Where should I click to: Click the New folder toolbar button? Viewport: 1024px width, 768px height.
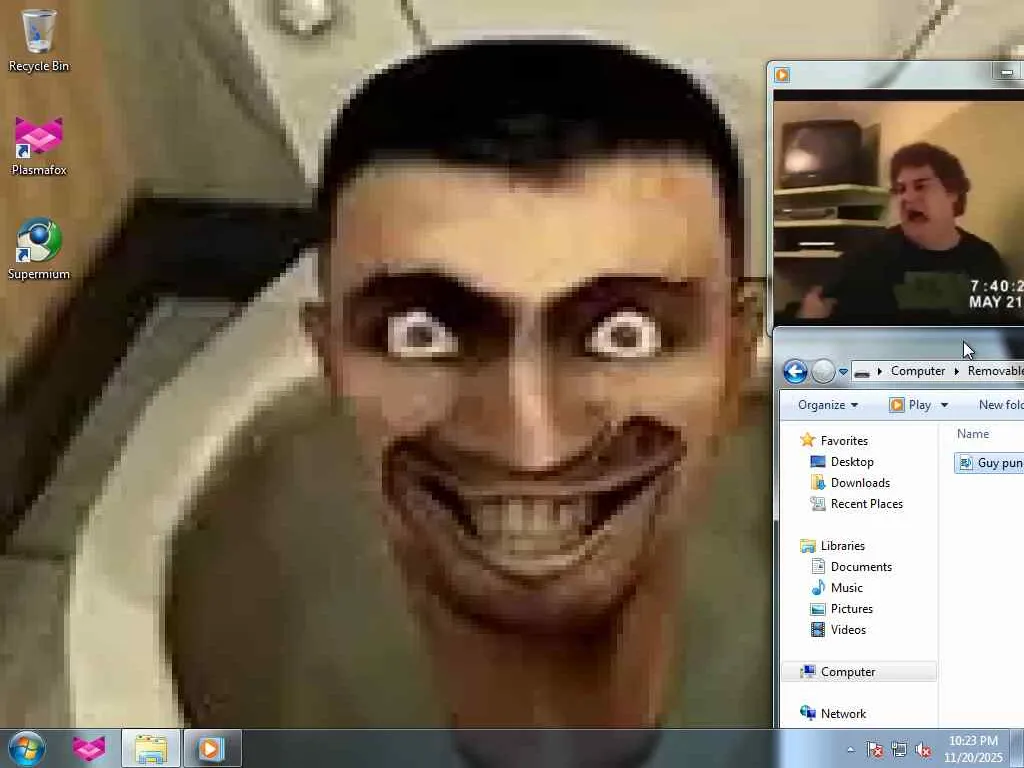[x=1000, y=405]
